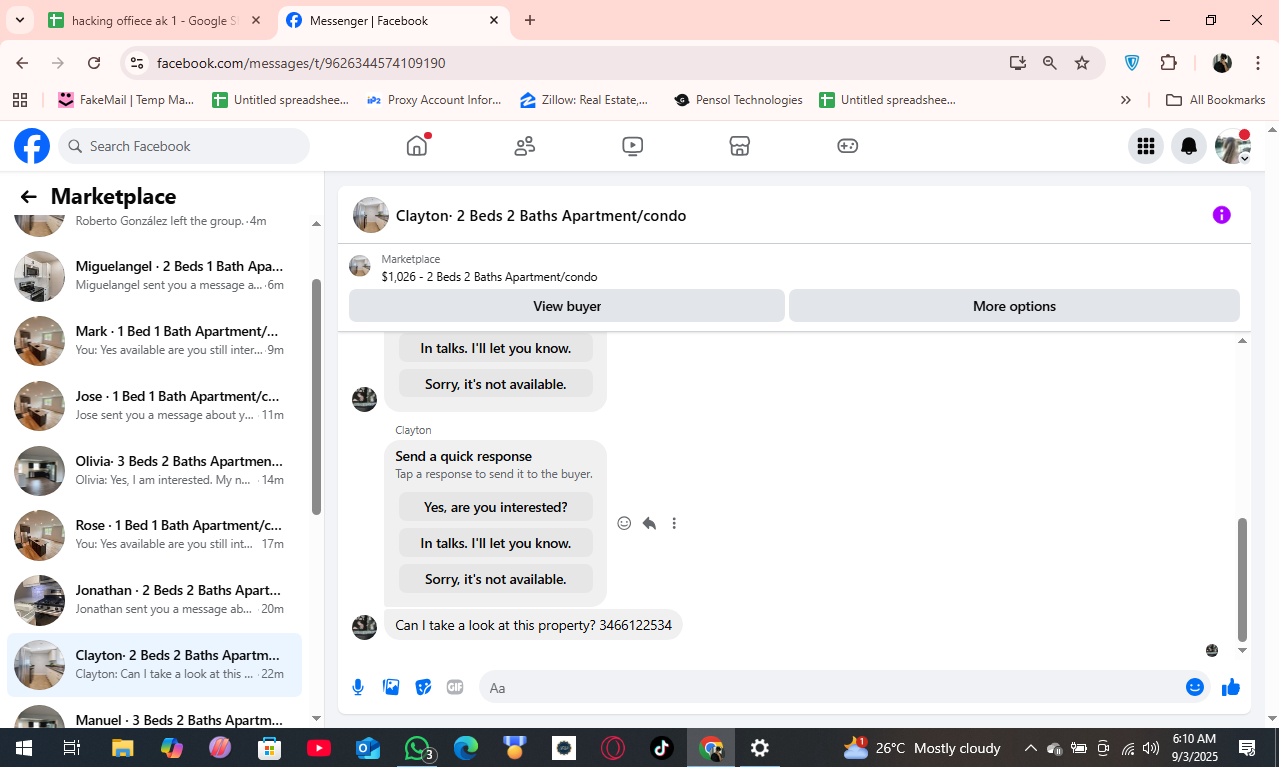Open Olivia 3 Beds 2 Baths conversation
1279x767 pixels.
point(155,470)
